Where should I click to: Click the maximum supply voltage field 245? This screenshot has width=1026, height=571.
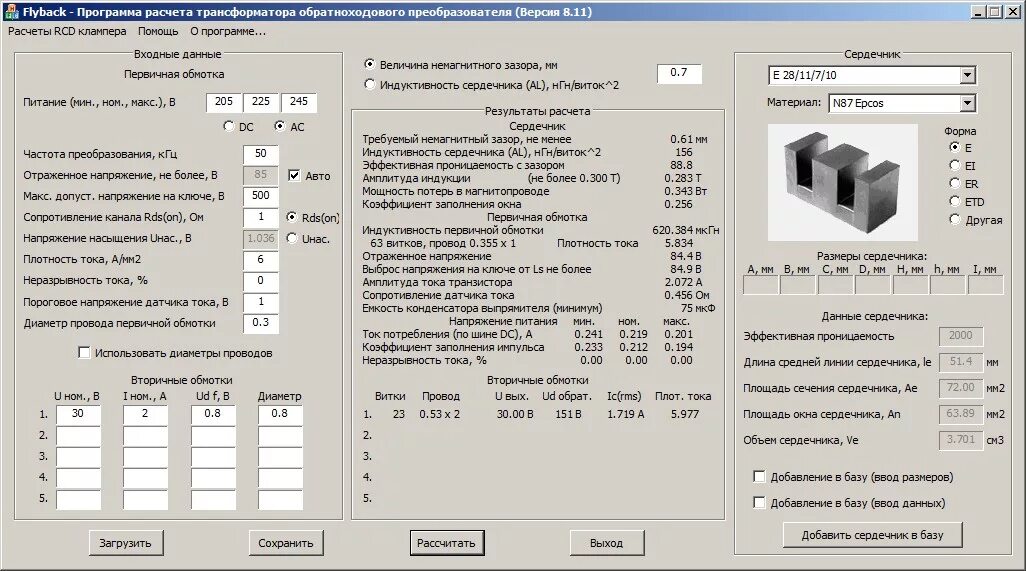pos(298,102)
